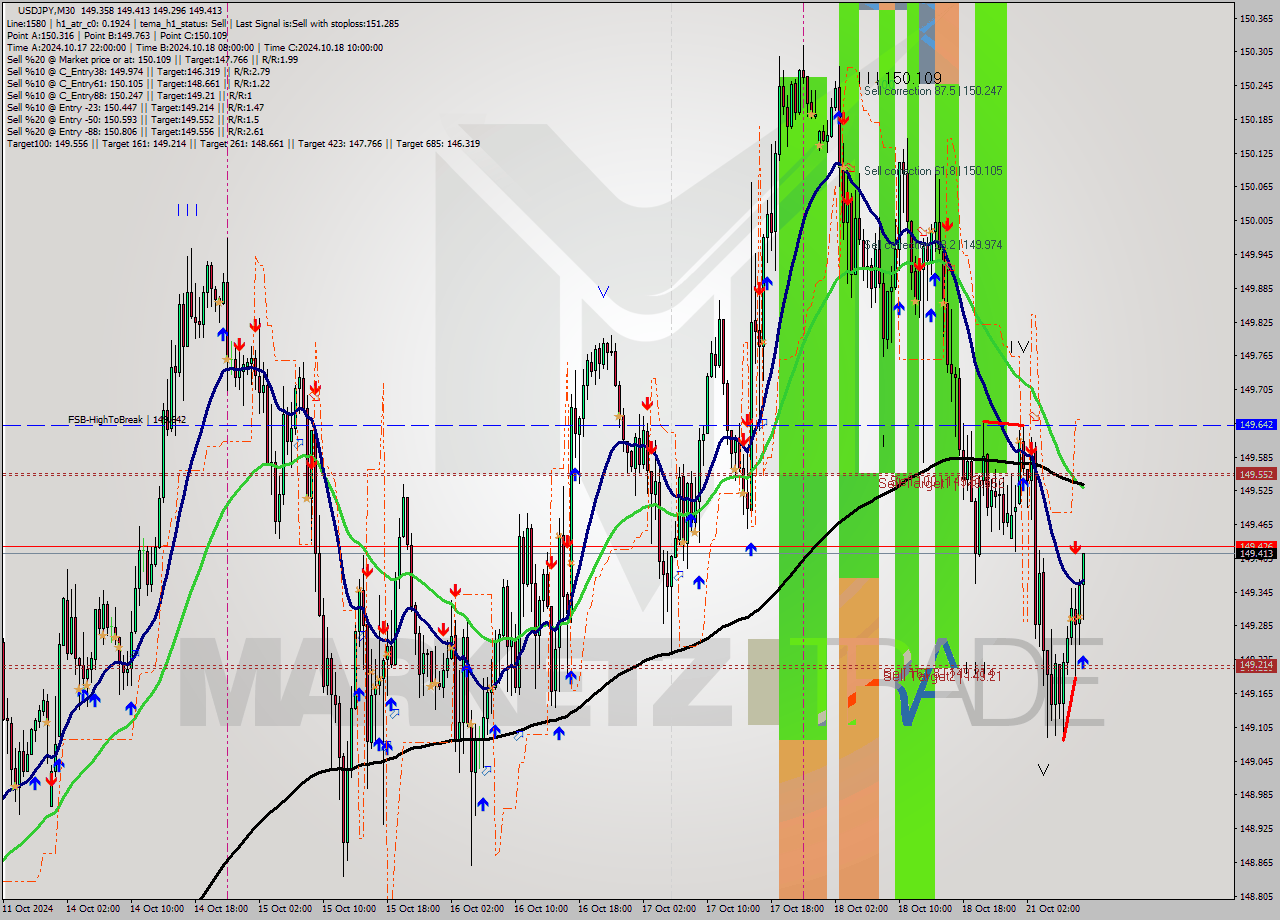Click the 17 Oct 02:00 time label
The width and height of the screenshot is (1280, 920).
667,909
